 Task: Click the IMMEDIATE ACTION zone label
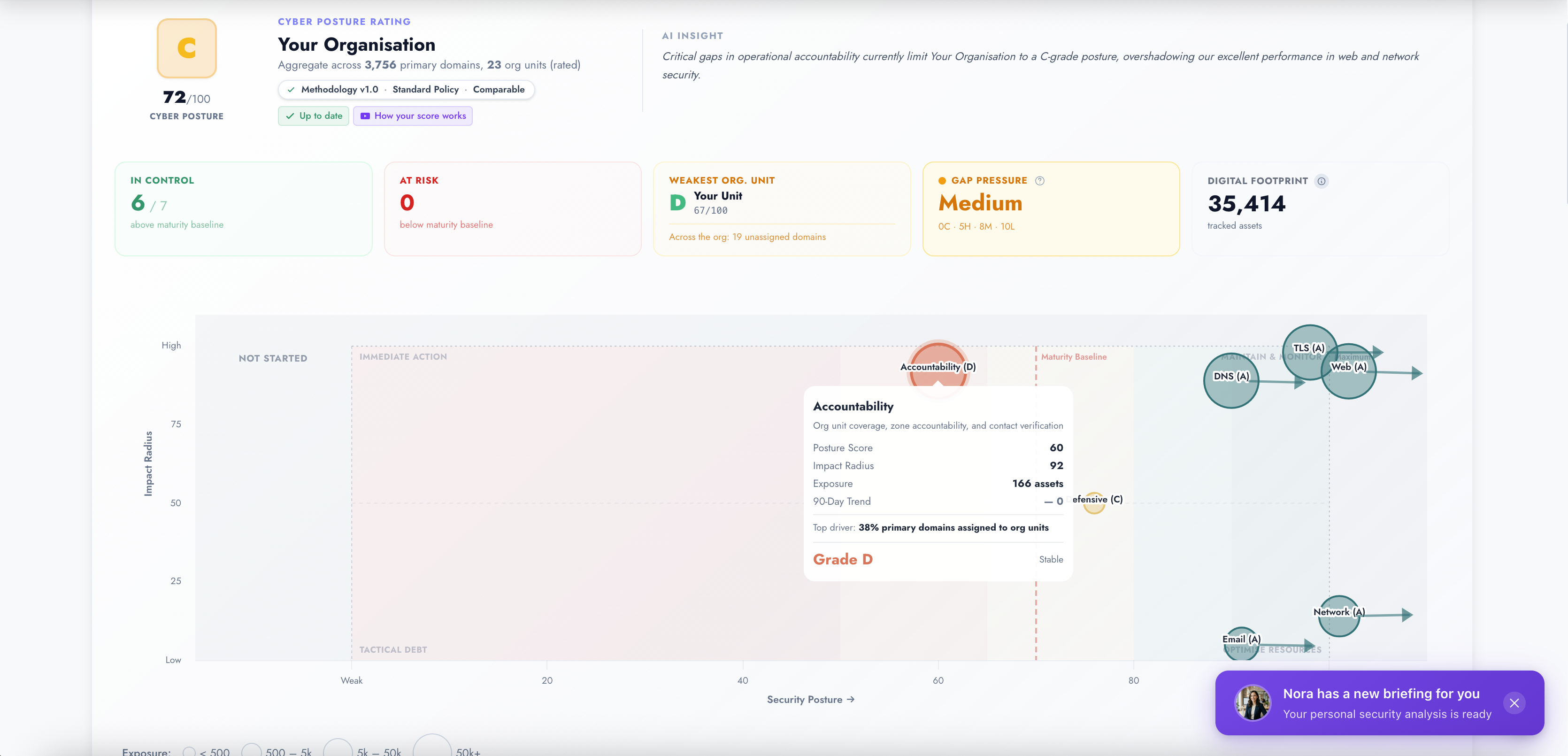tap(403, 357)
